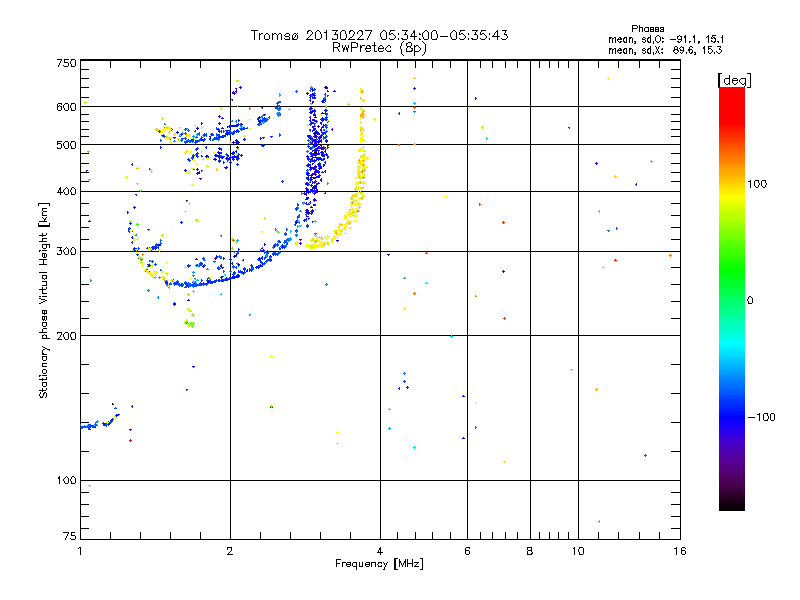Click the '0' colorbar tick label
The height and width of the screenshot is (600, 800).
point(750,301)
